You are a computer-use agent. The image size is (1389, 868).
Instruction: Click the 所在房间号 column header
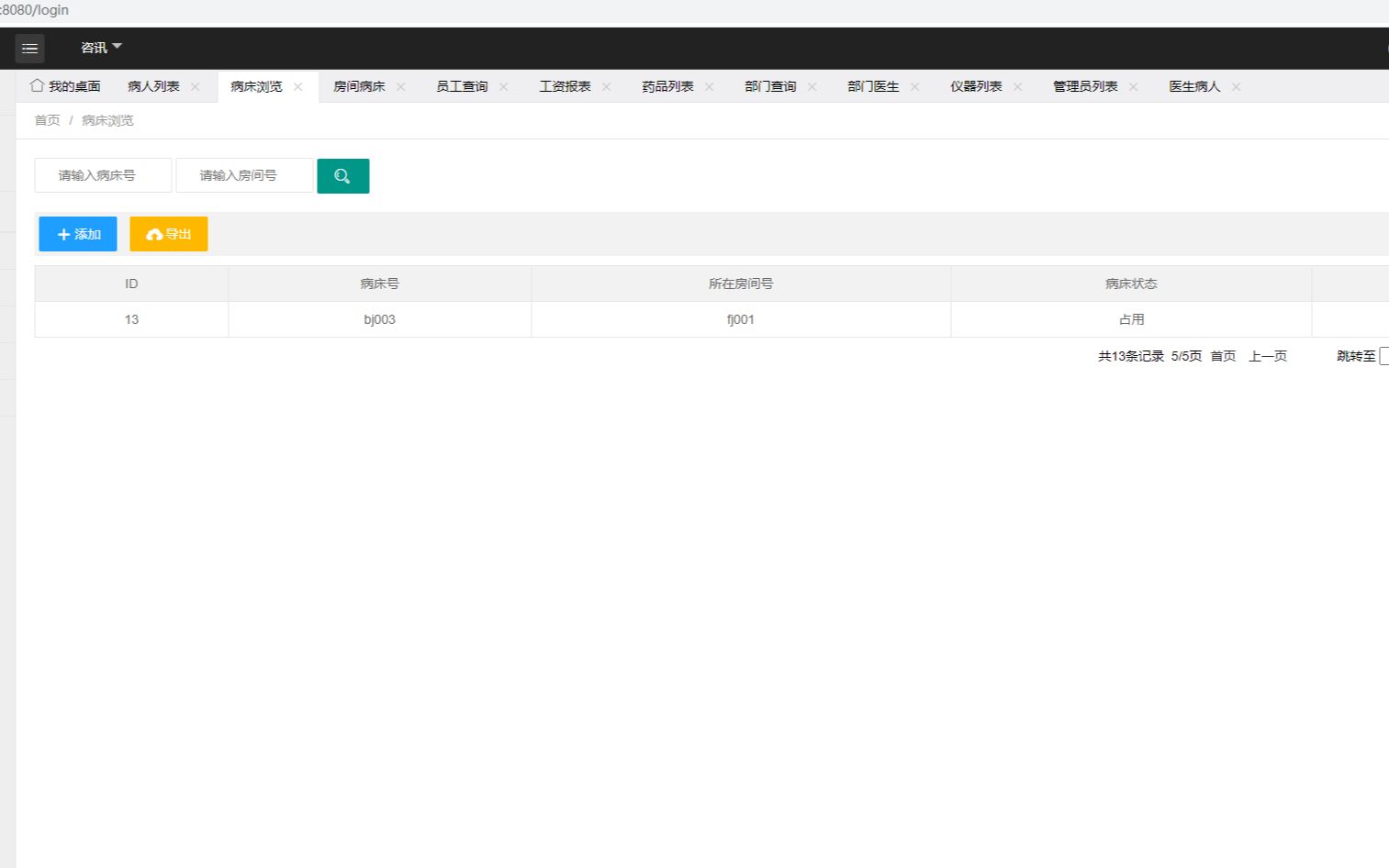[741, 284]
